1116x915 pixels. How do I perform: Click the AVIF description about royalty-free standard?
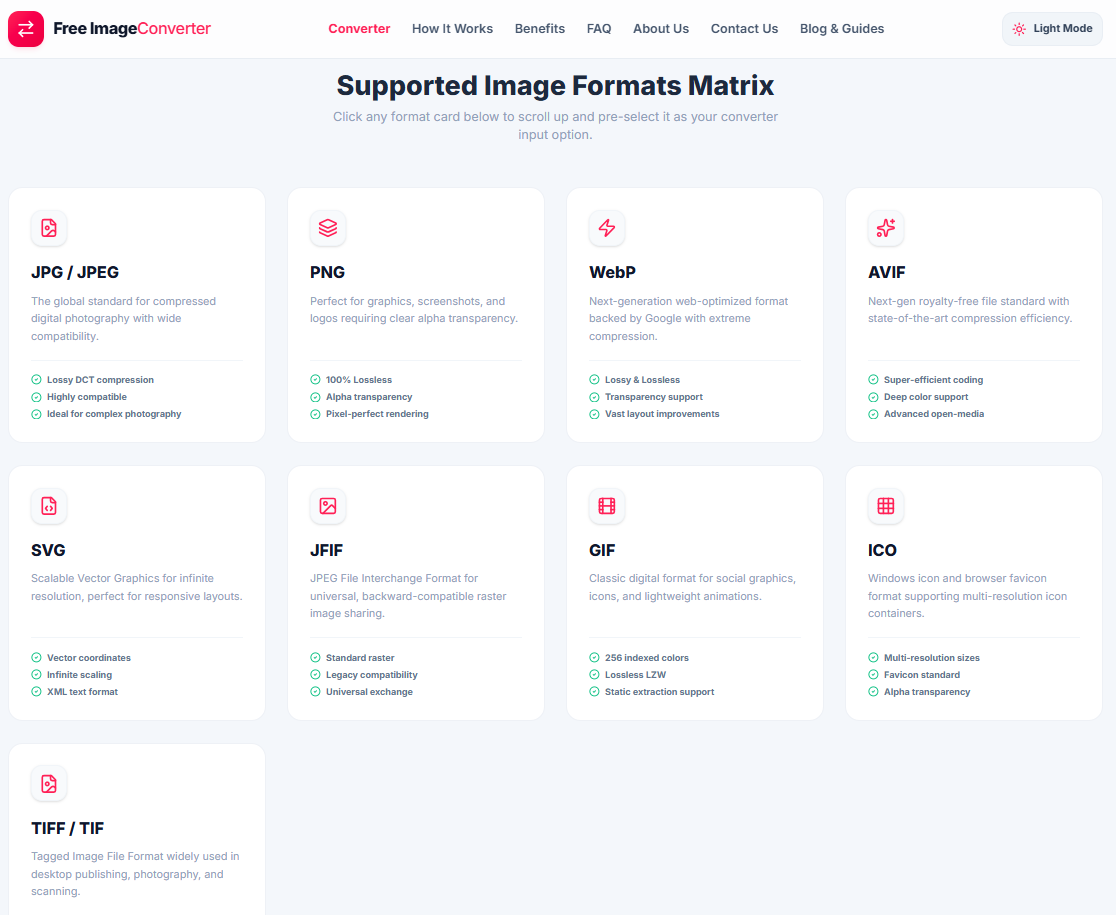pos(969,310)
